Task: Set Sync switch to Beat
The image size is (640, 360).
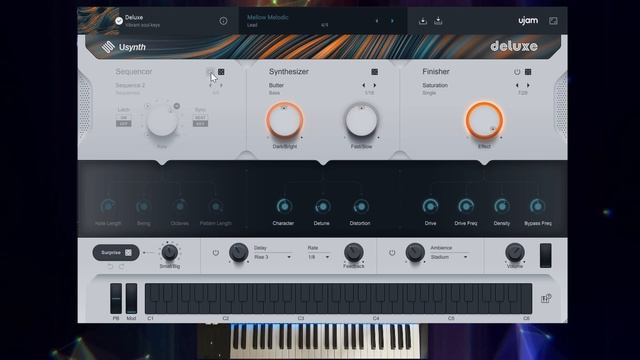Action: pos(200,118)
